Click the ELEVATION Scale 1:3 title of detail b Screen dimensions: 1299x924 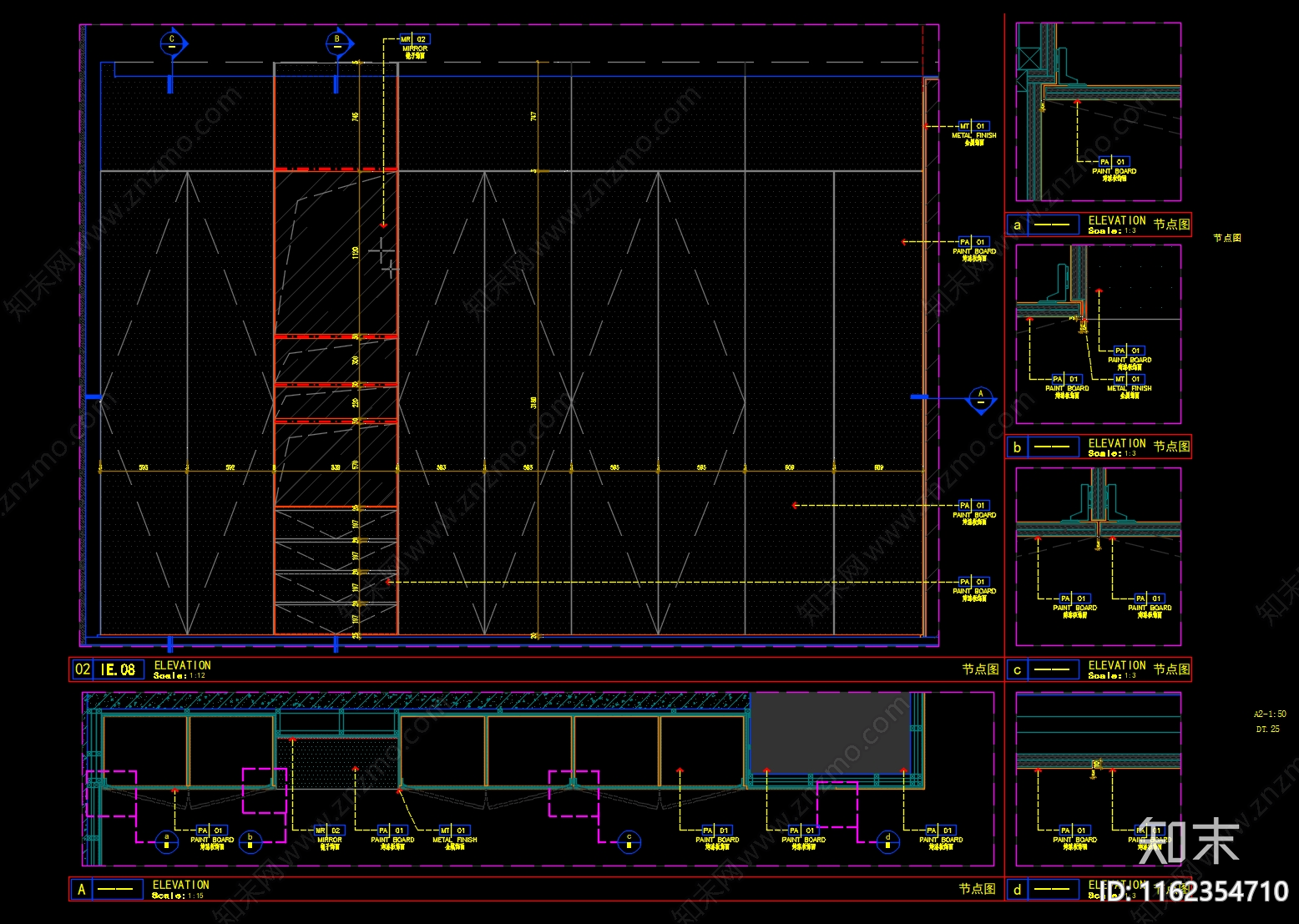[x=1117, y=447]
